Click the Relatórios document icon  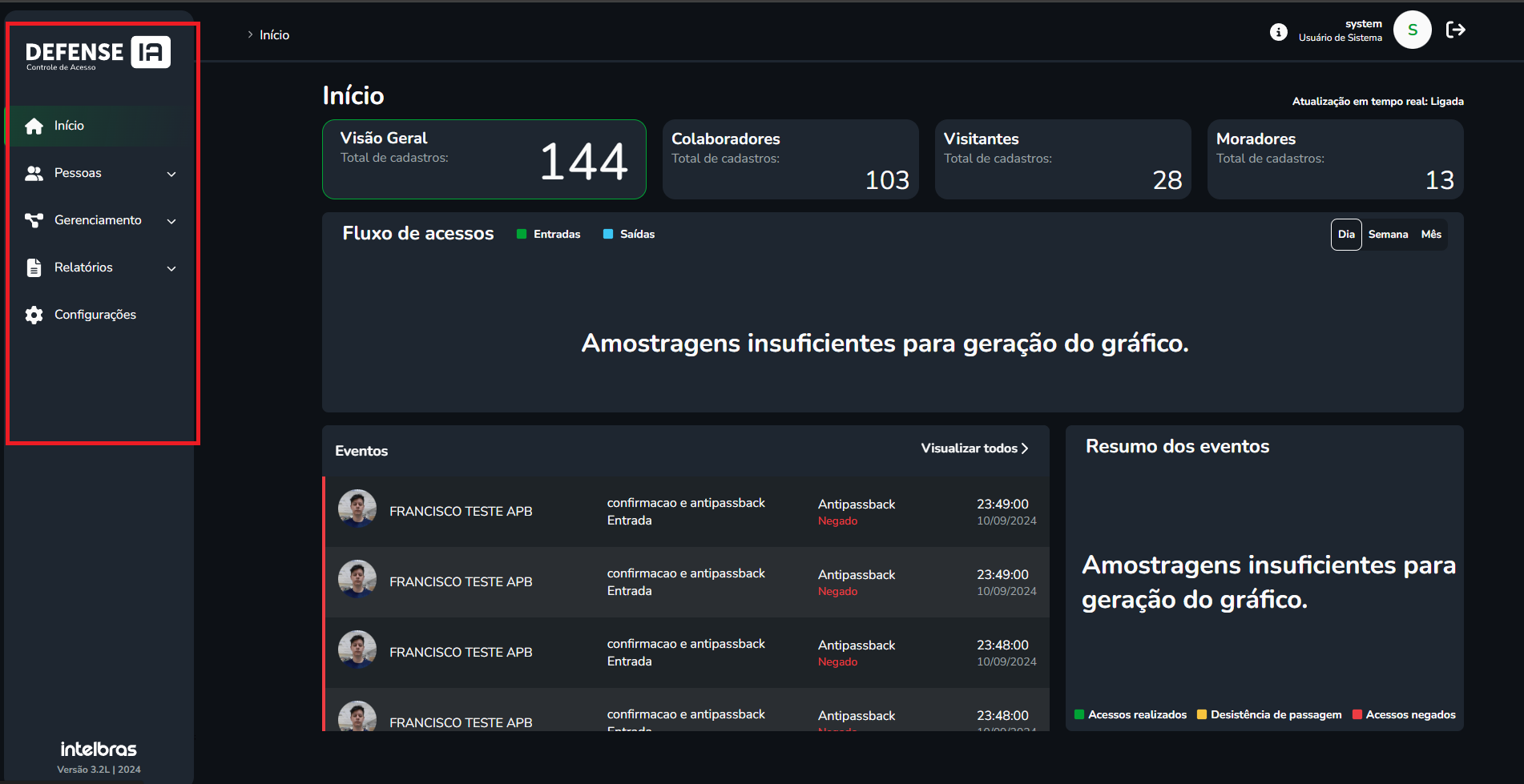[34, 267]
